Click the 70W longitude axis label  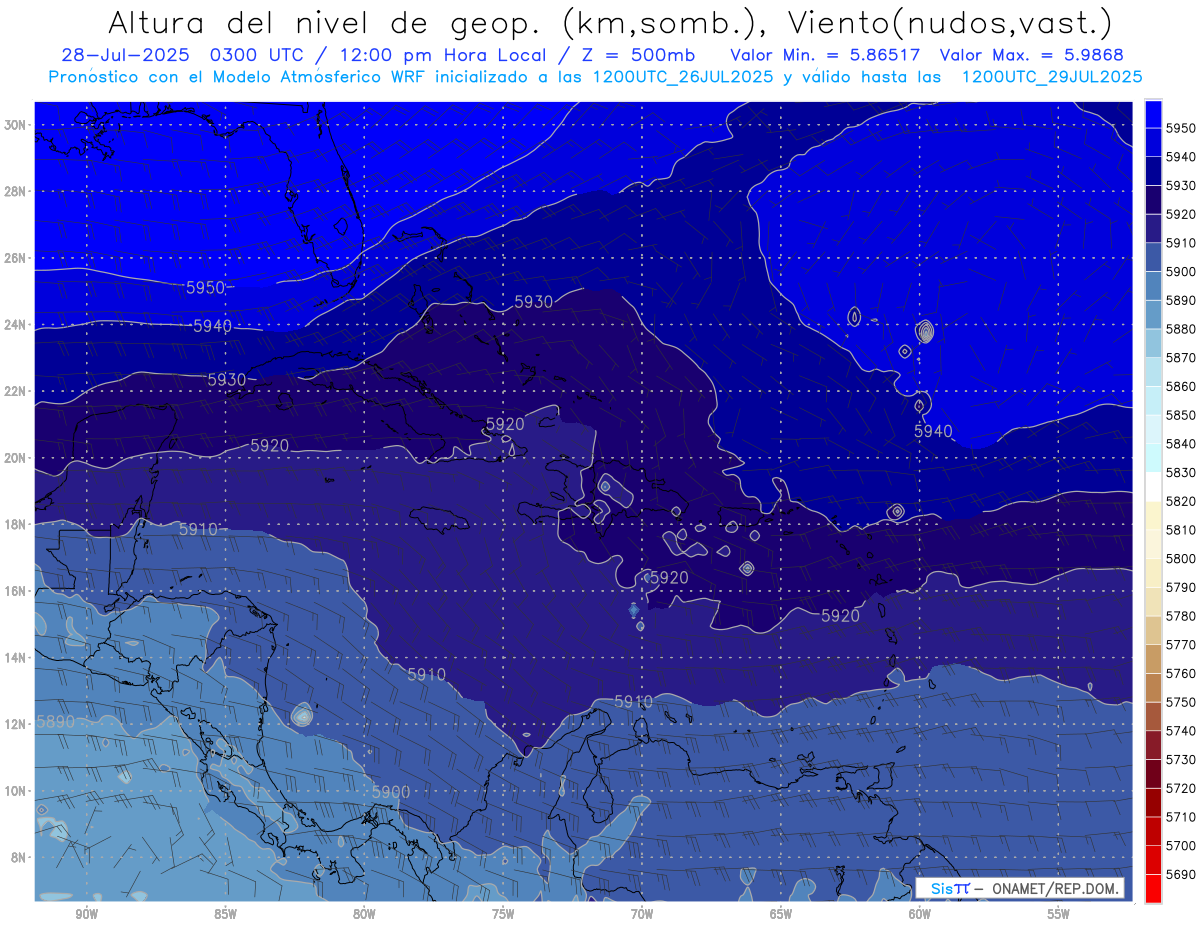[x=642, y=914]
